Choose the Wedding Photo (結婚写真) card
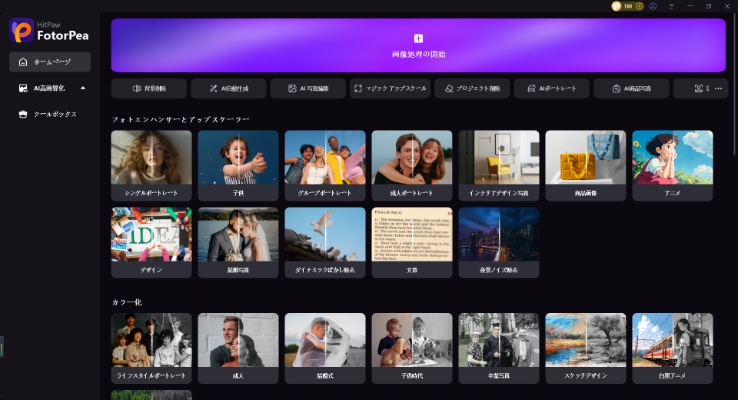The image size is (738, 400). [x=238, y=242]
